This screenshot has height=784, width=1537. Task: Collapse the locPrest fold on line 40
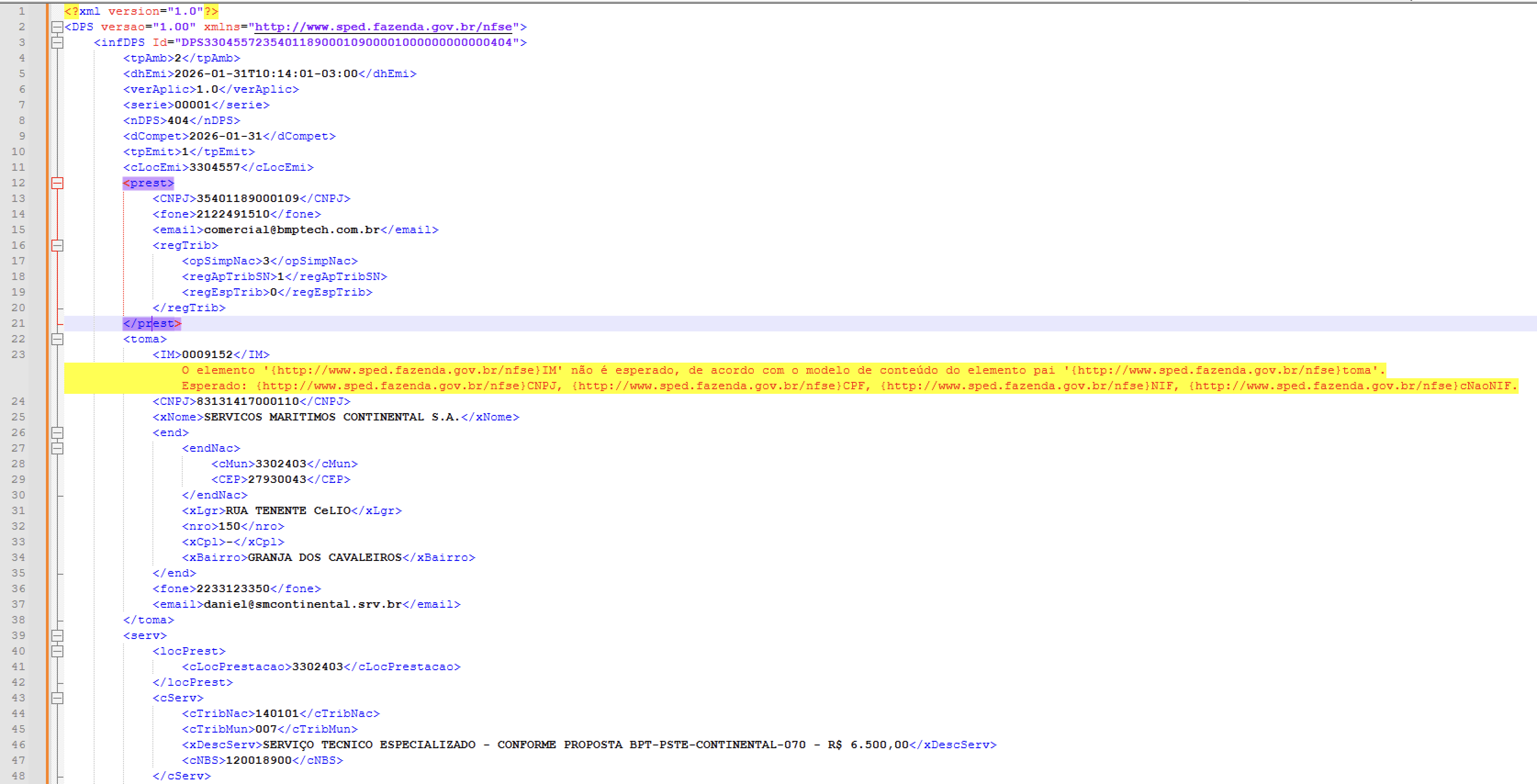57,651
